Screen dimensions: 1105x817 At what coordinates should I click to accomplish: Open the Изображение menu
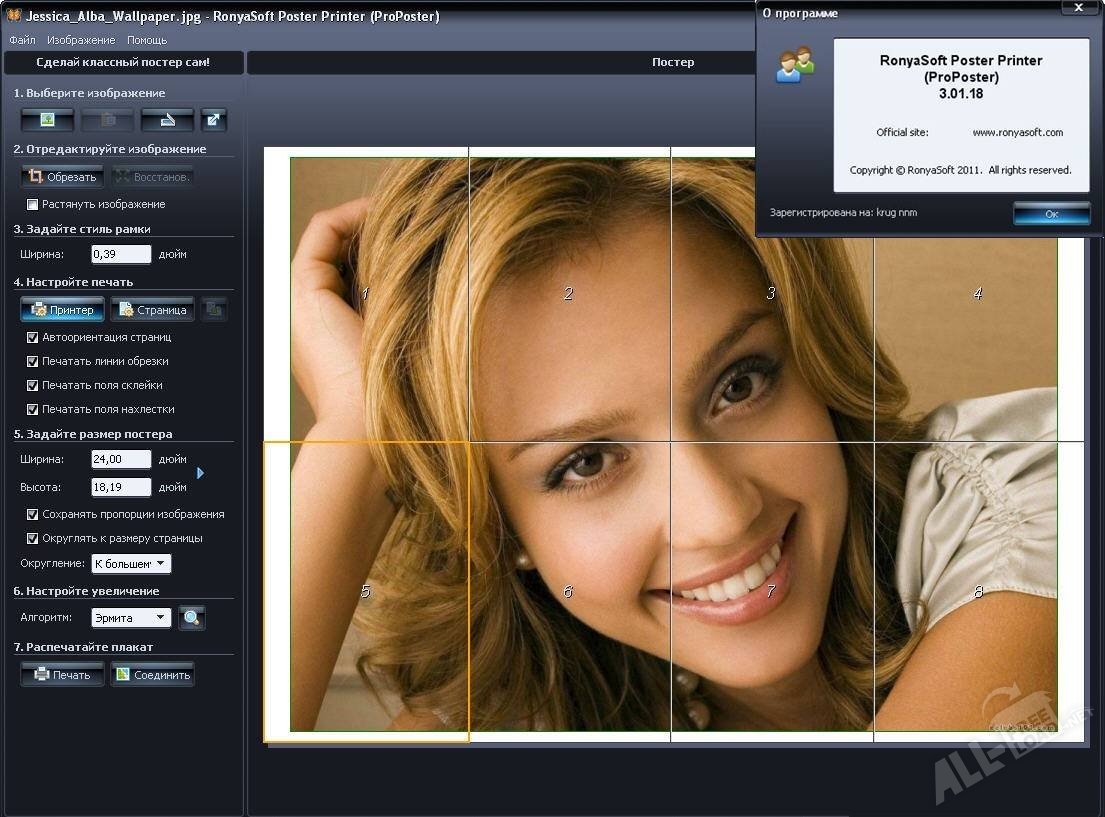pyautogui.click(x=81, y=41)
